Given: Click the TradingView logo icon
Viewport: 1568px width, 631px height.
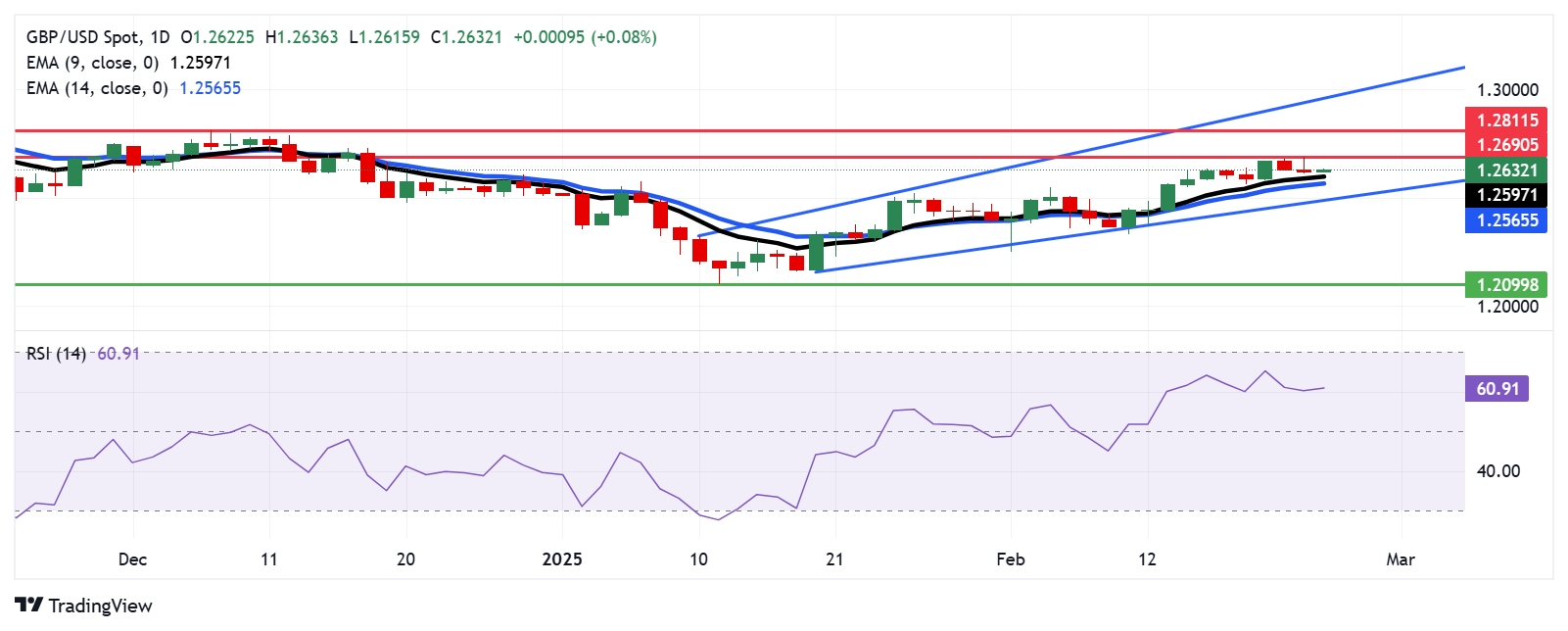Looking at the screenshot, I should coord(28,606).
